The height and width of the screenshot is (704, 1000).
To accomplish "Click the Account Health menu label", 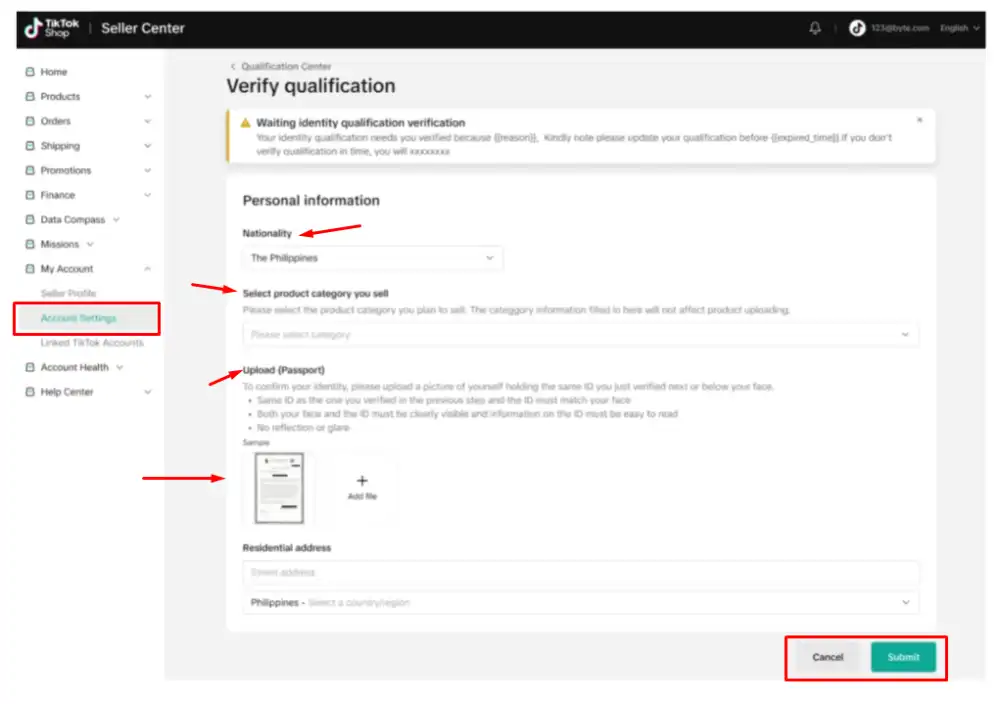I will click(x=75, y=367).
